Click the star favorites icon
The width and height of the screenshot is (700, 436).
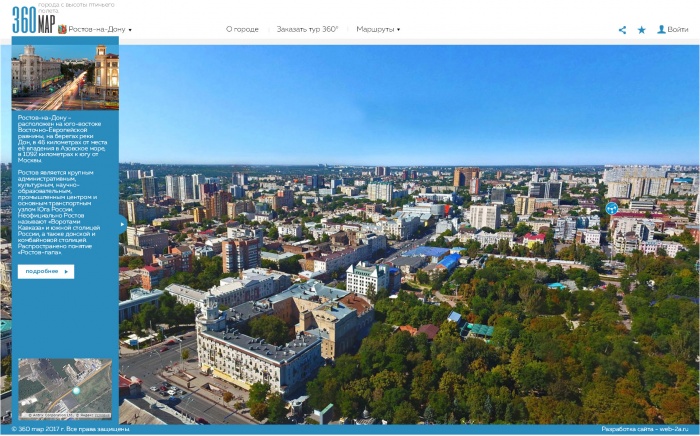[641, 30]
